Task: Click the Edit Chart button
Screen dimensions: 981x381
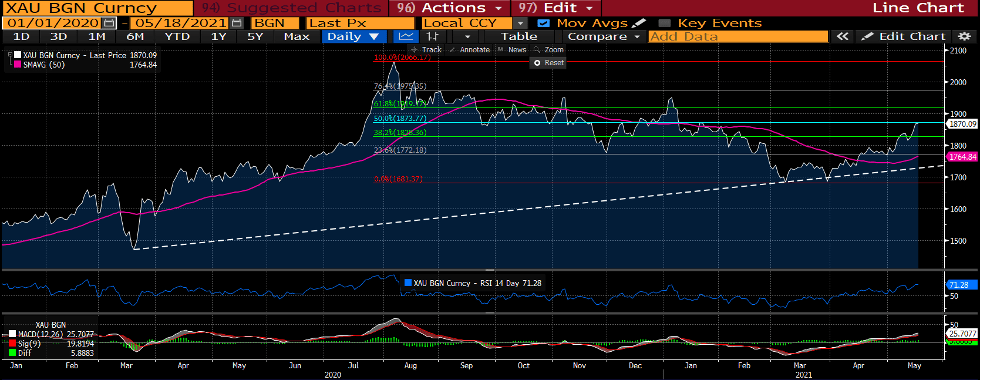Action: pyautogui.click(x=904, y=36)
